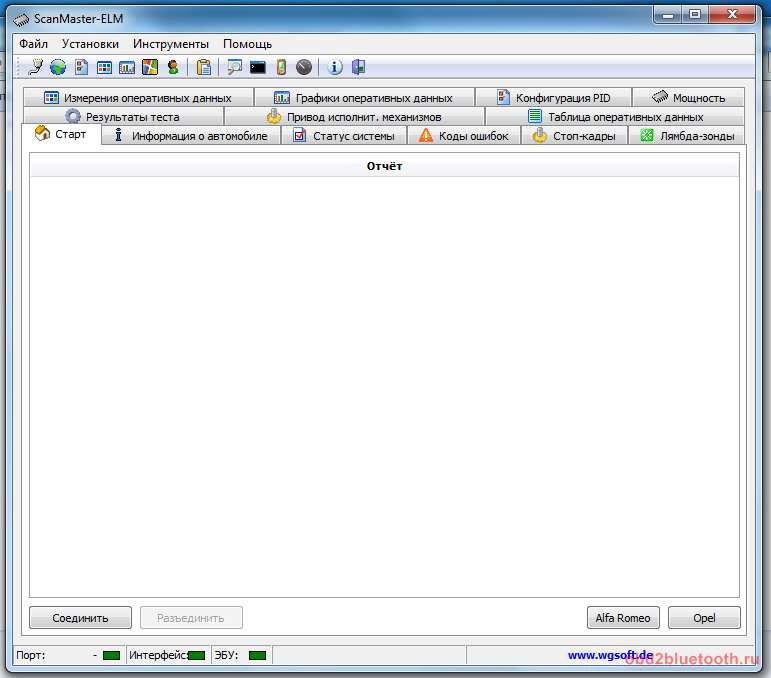Click the blue info icon in toolbar
Viewport: 771px width, 678px height.
tap(335, 68)
